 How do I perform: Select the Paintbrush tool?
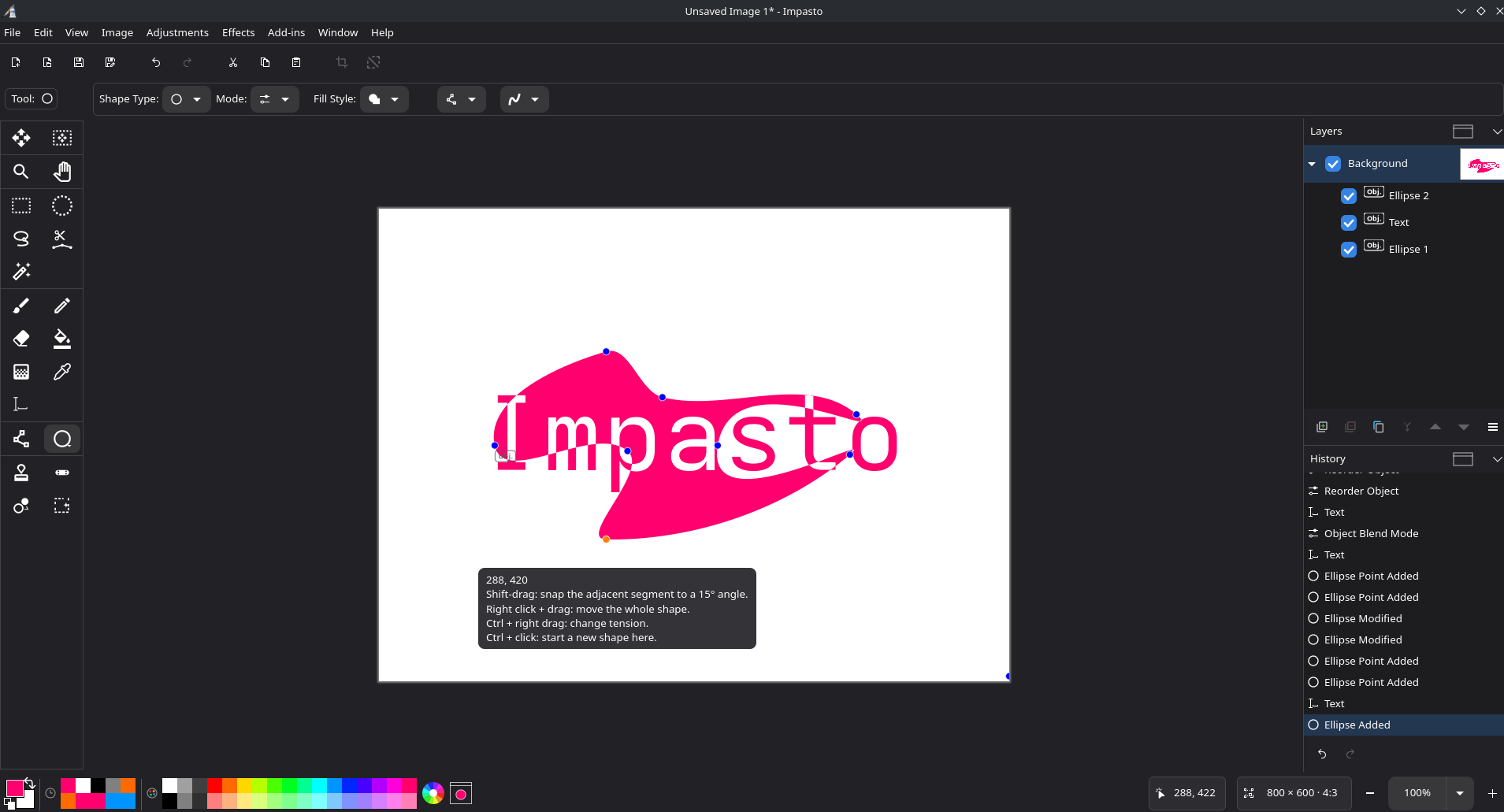tap(21, 306)
